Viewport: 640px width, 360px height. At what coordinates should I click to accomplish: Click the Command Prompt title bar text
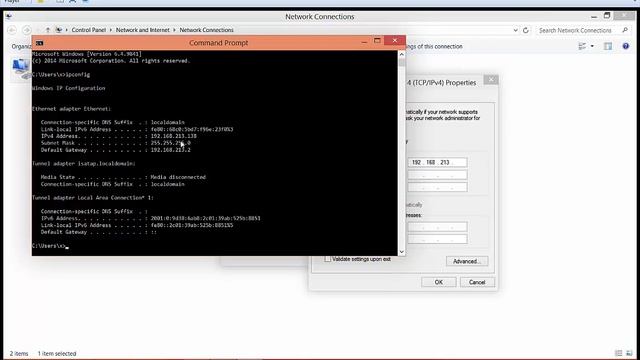point(218,43)
